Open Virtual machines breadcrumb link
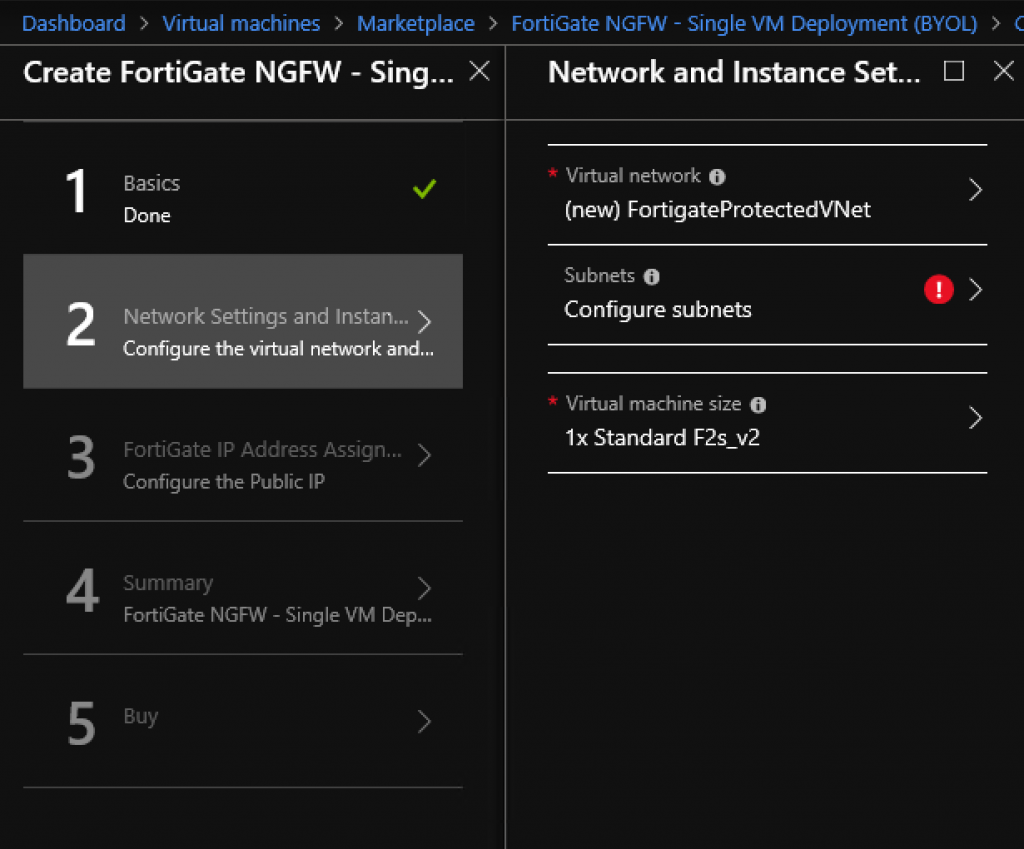 click(242, 24)
